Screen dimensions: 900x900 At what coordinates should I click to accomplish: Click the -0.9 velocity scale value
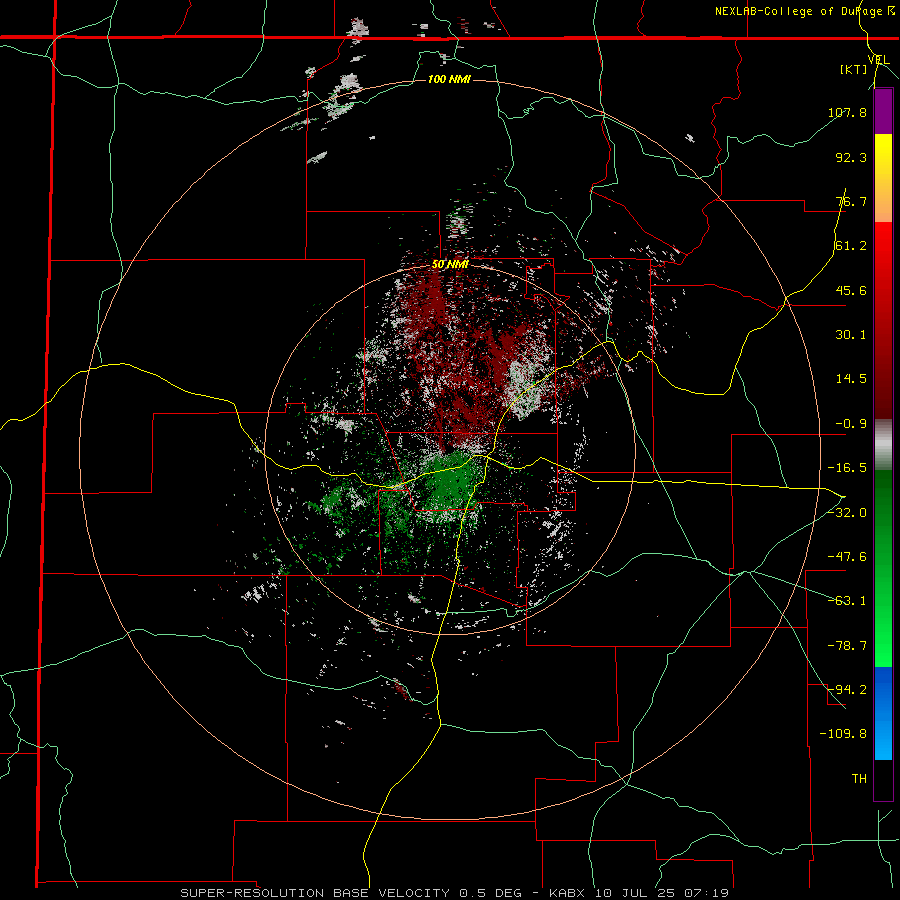[x=851, y=424]
